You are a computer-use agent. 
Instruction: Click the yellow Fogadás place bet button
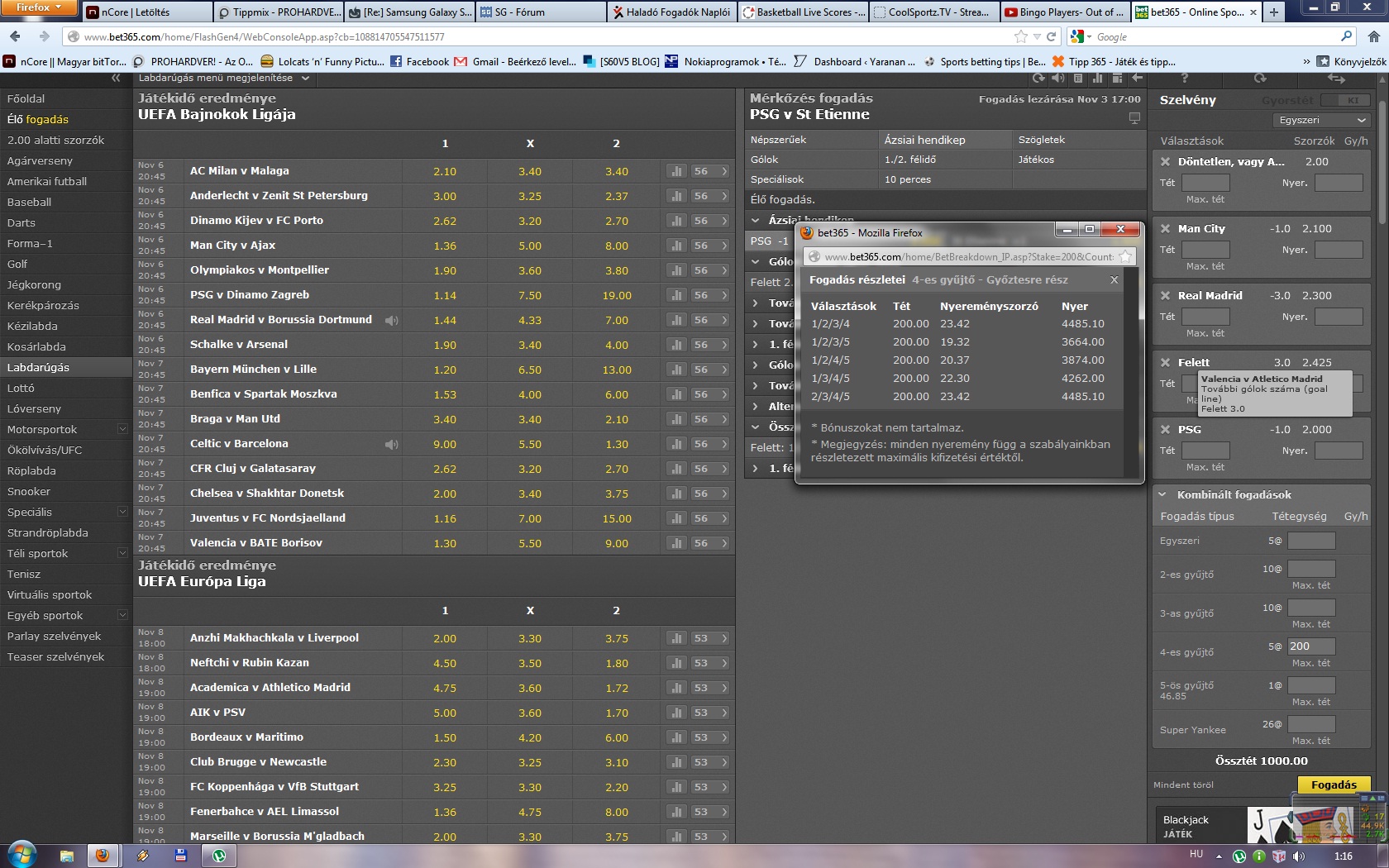pos(1334,785)
